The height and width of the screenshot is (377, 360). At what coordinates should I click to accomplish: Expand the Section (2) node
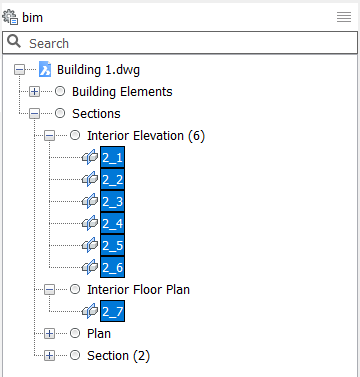pyautogui.click(x=49, y=355)
